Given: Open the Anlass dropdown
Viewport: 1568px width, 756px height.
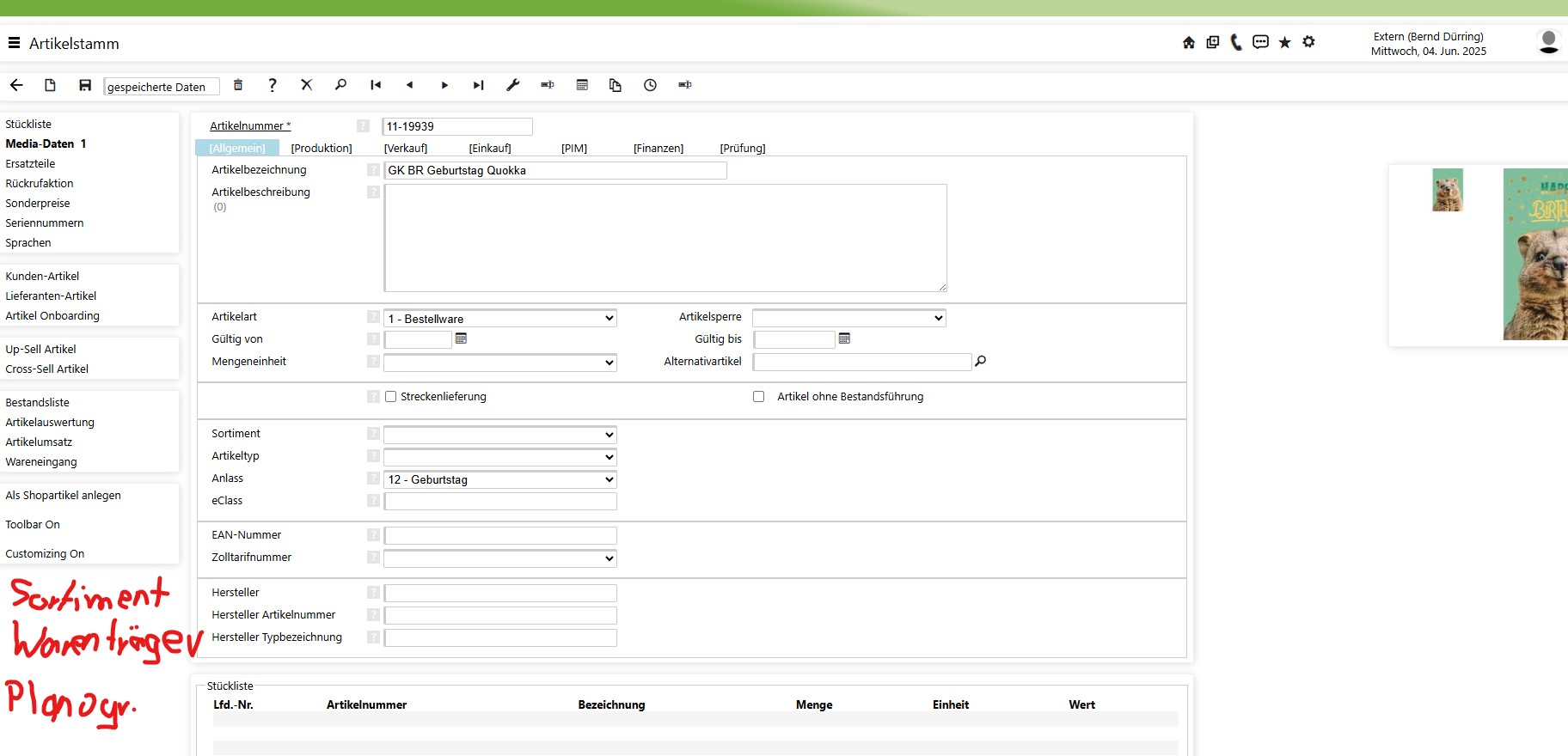Looking at the screenshot, I should point(499,479).
